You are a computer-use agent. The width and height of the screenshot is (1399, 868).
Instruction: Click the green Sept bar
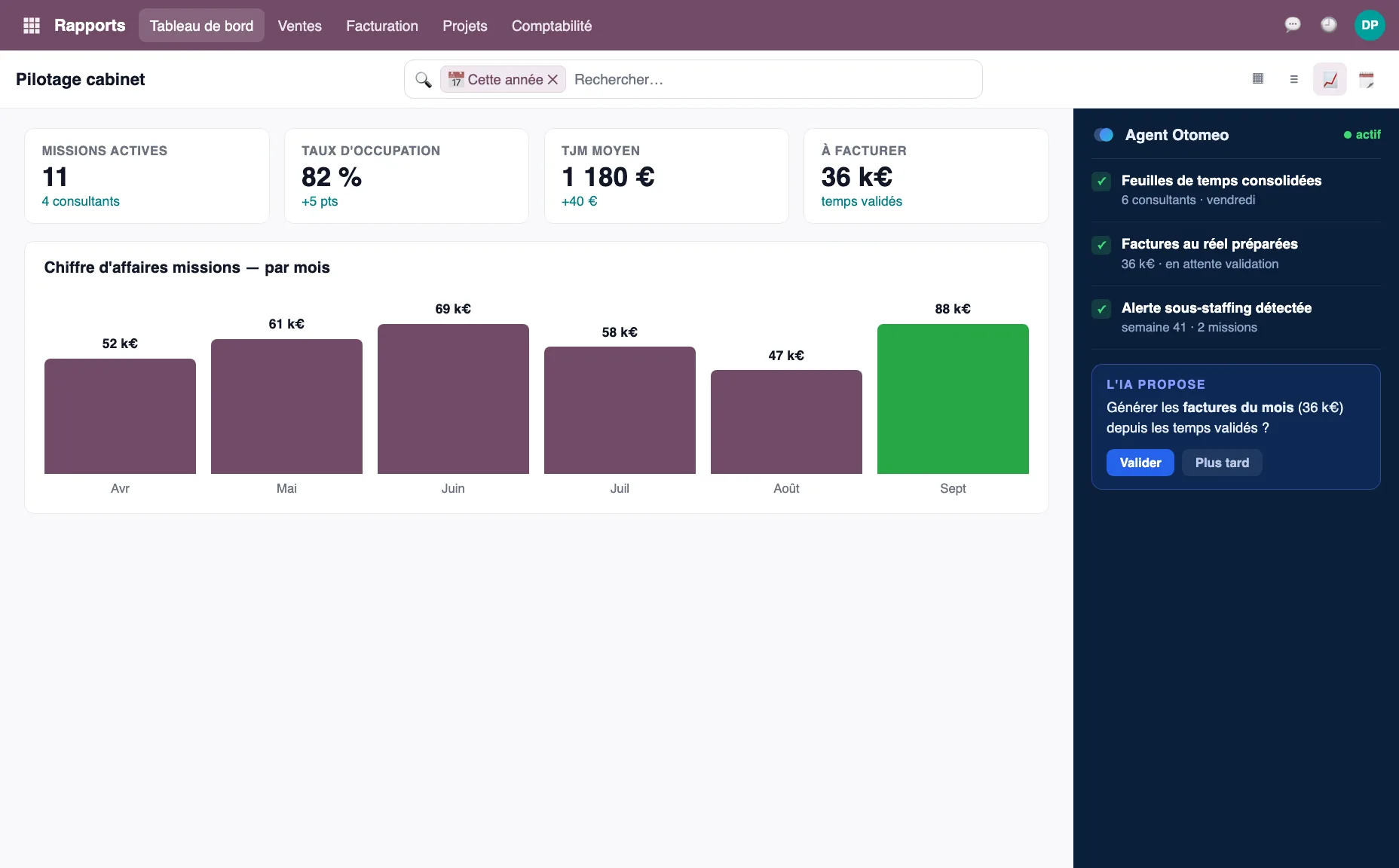pyautogui.click(x=953, y=399)
